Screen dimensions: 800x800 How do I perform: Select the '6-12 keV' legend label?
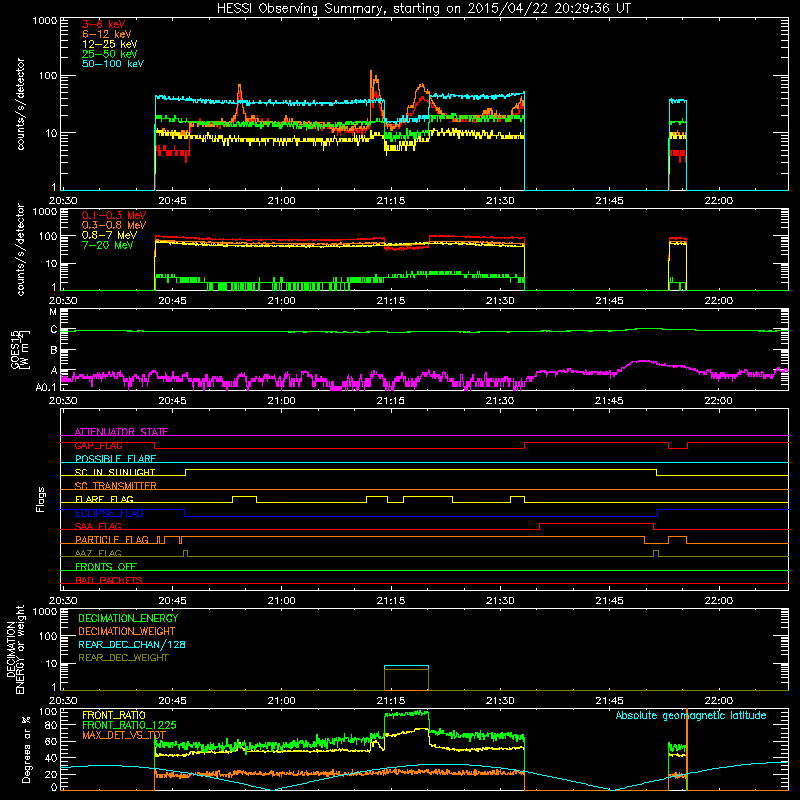(x=107, y=34)
